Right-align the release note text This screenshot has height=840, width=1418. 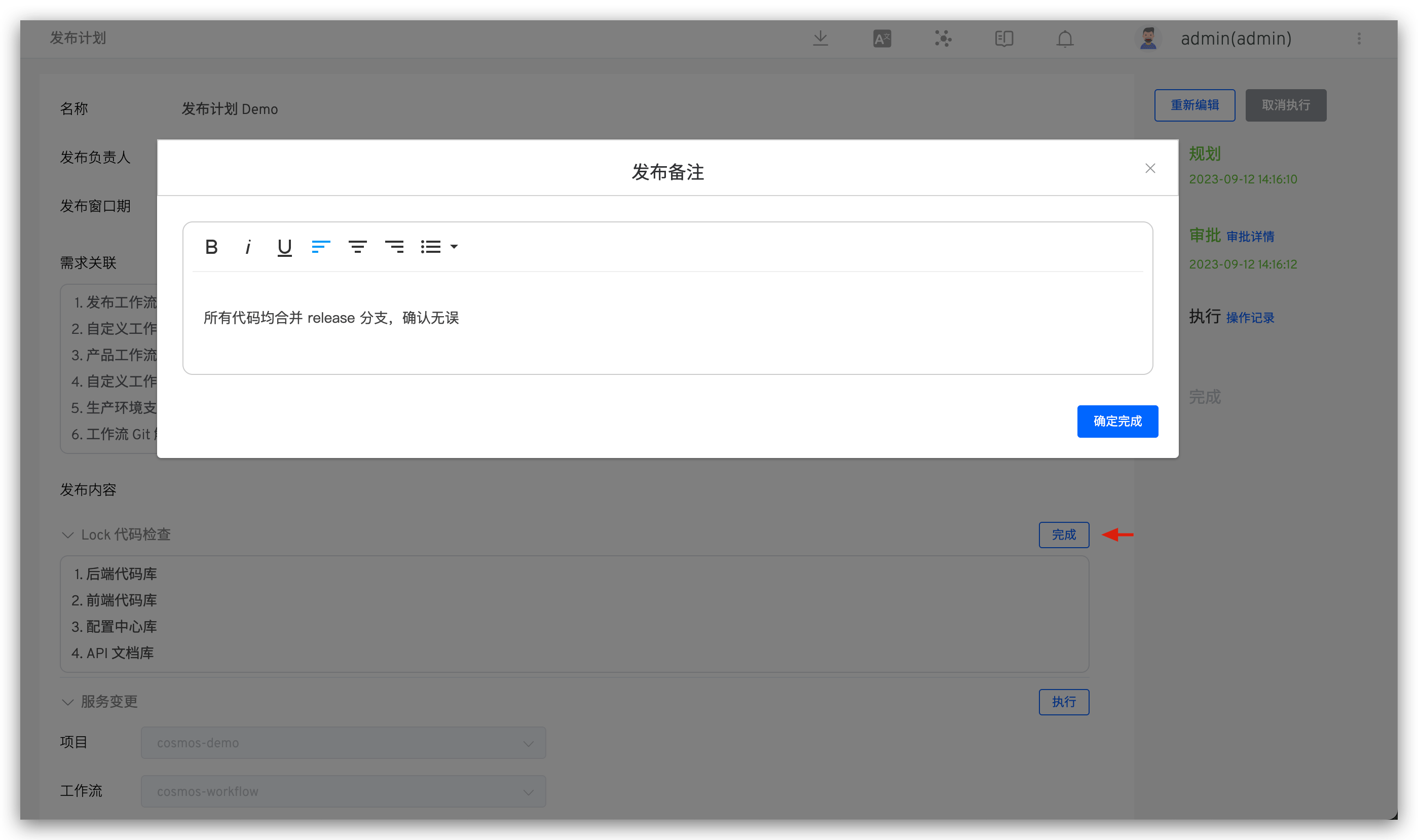click(395, 246)
